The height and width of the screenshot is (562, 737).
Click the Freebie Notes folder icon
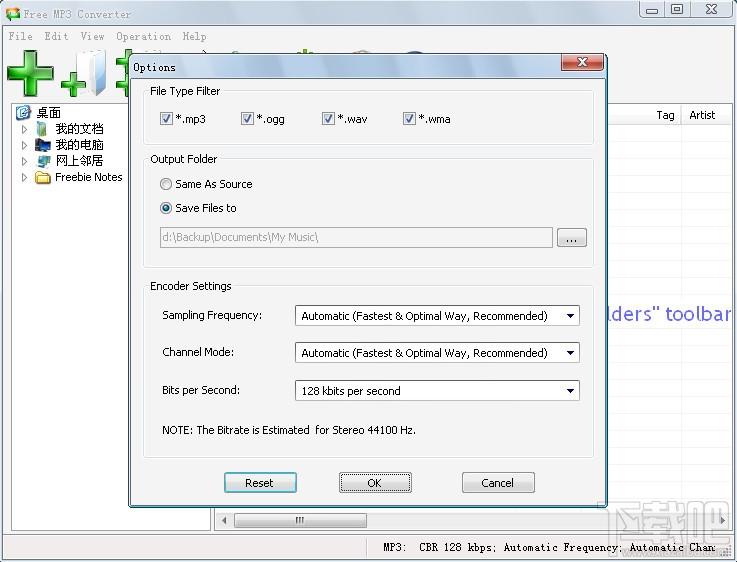[x=43, y=177]
